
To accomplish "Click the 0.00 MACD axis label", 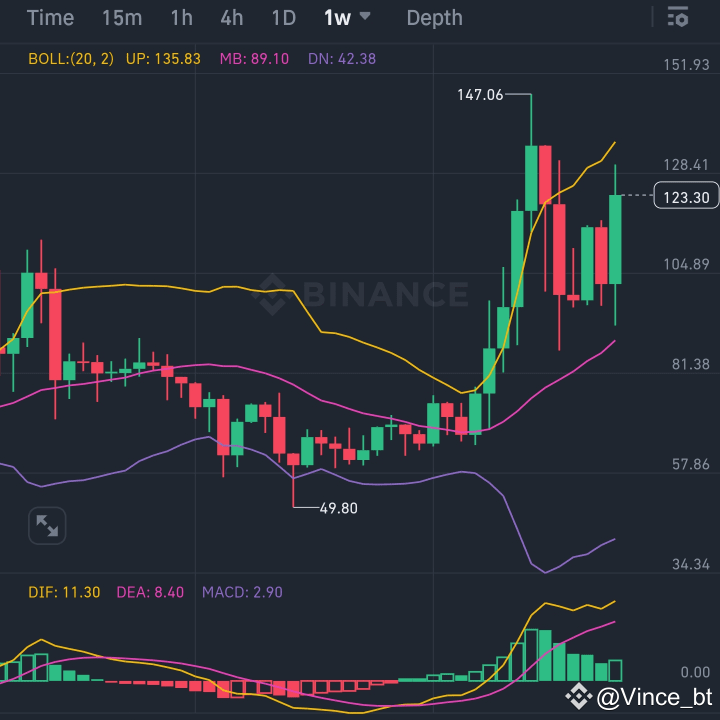I will point(695,672).
